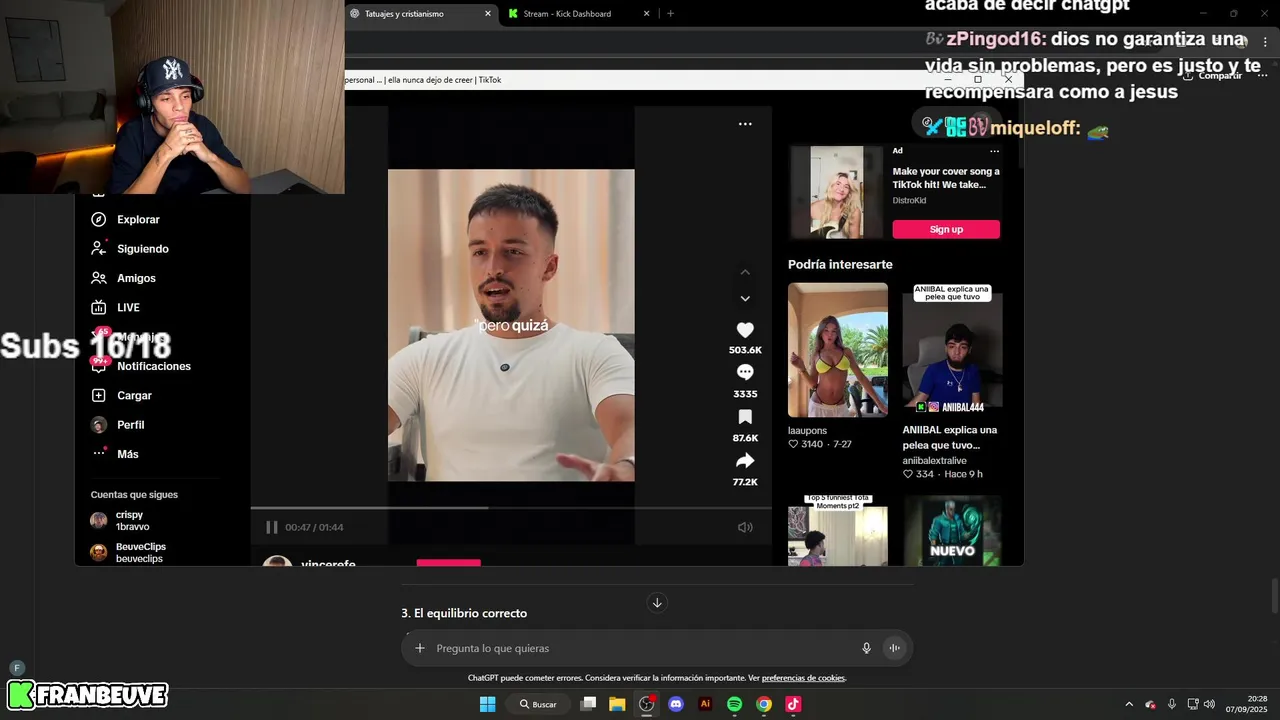Open preferencias de cookies link

click(x=803, y=678)
